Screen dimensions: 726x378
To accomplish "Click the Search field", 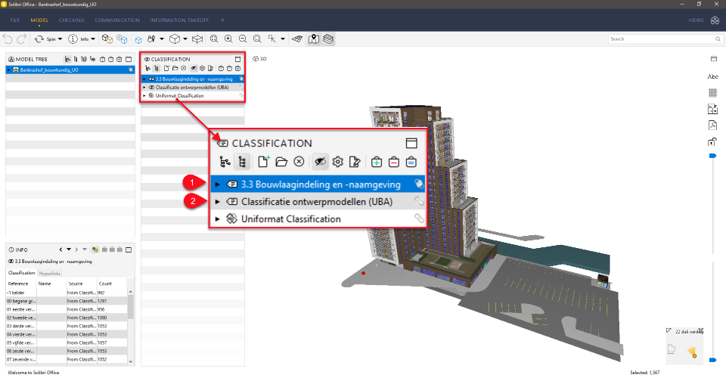I will [665, 39].
